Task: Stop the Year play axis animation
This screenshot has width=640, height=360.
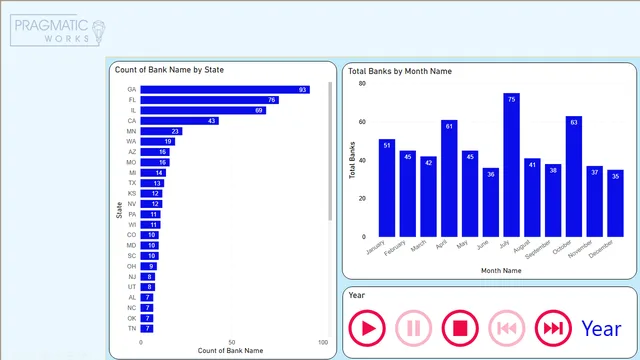Action: 460,328
